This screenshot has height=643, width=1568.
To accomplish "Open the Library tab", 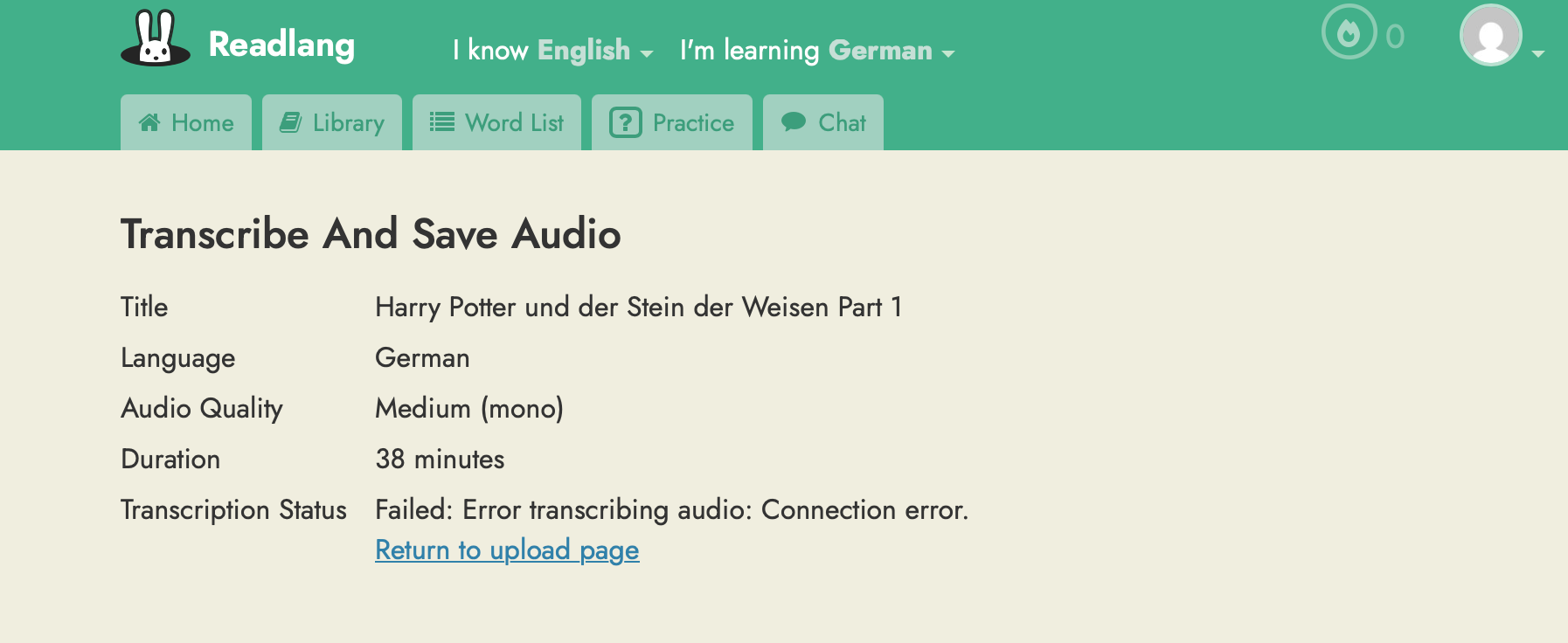I will 332,122.
